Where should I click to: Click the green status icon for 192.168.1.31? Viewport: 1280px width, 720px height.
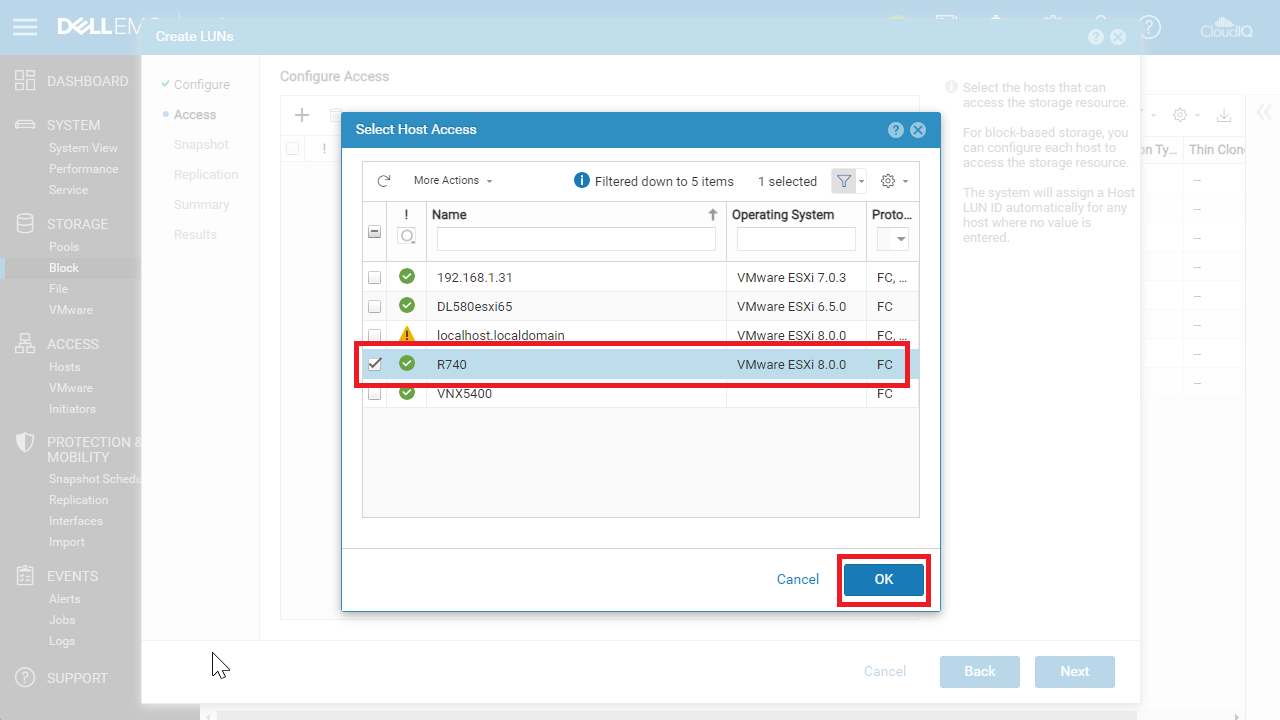[x=407, y=276]
